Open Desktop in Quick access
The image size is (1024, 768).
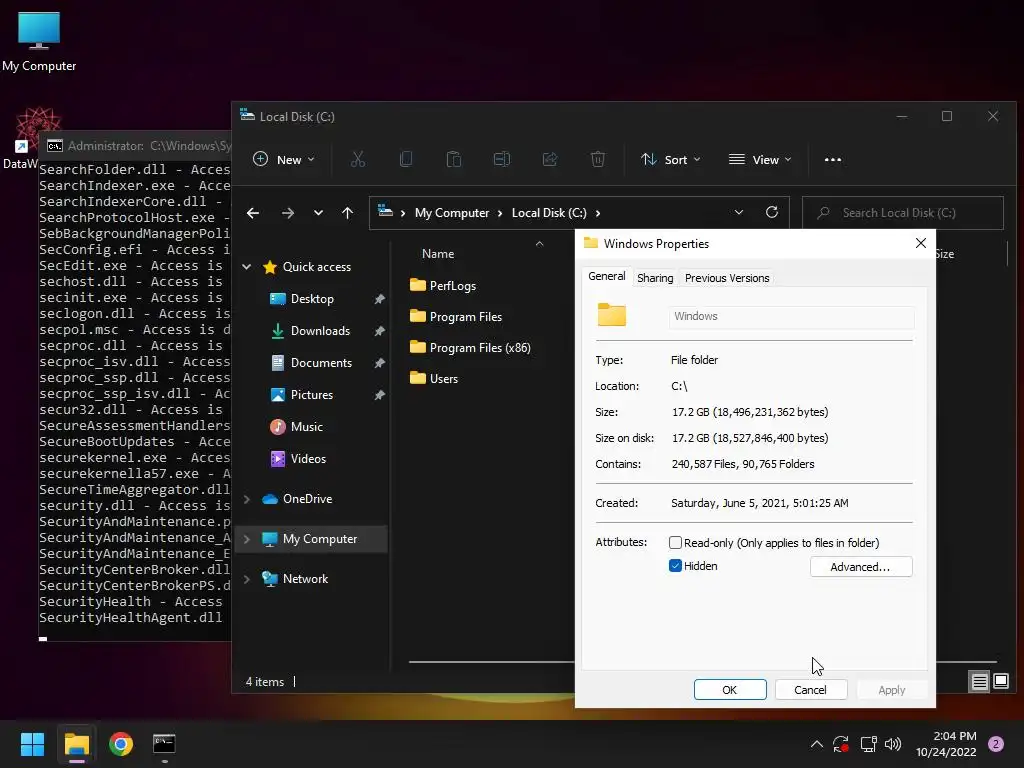[x=312, y=298]
